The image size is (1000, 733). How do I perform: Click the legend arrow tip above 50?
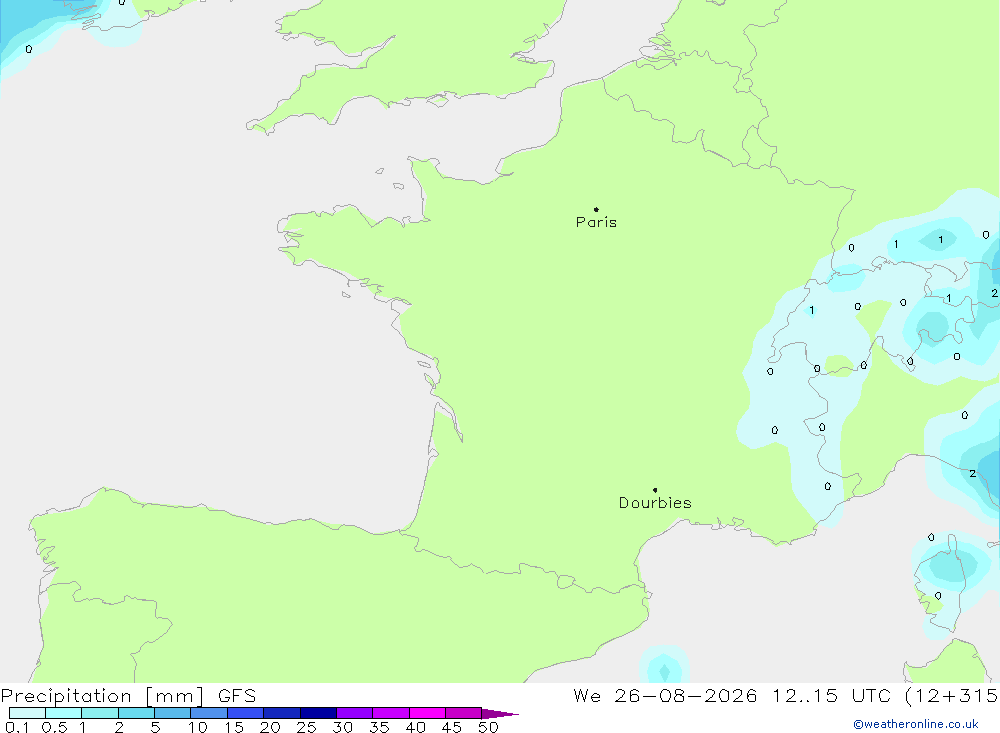(x=500, y=714)
